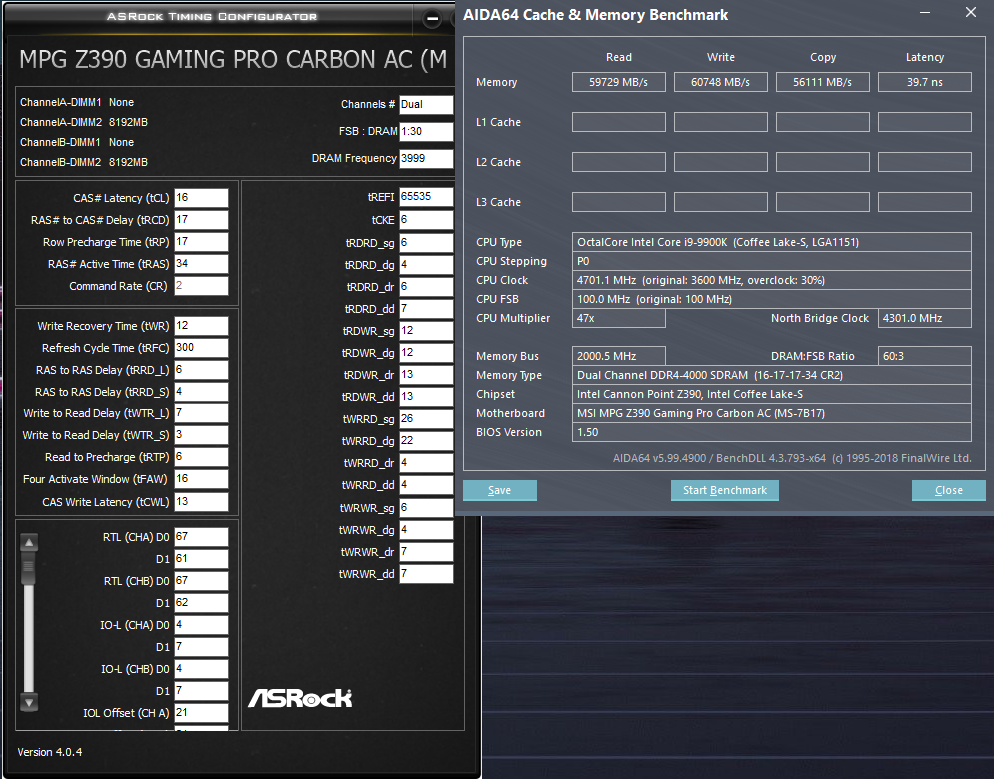The image size is (994, 779).
Task: Click the IO-L (CHB) D0 field
Action: 201,669
